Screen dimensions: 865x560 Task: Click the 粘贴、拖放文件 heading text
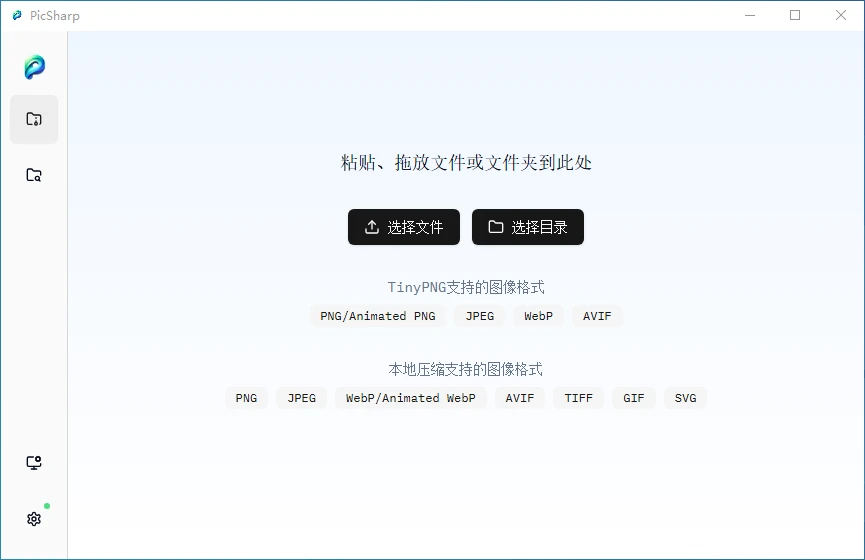click(466, 162)
